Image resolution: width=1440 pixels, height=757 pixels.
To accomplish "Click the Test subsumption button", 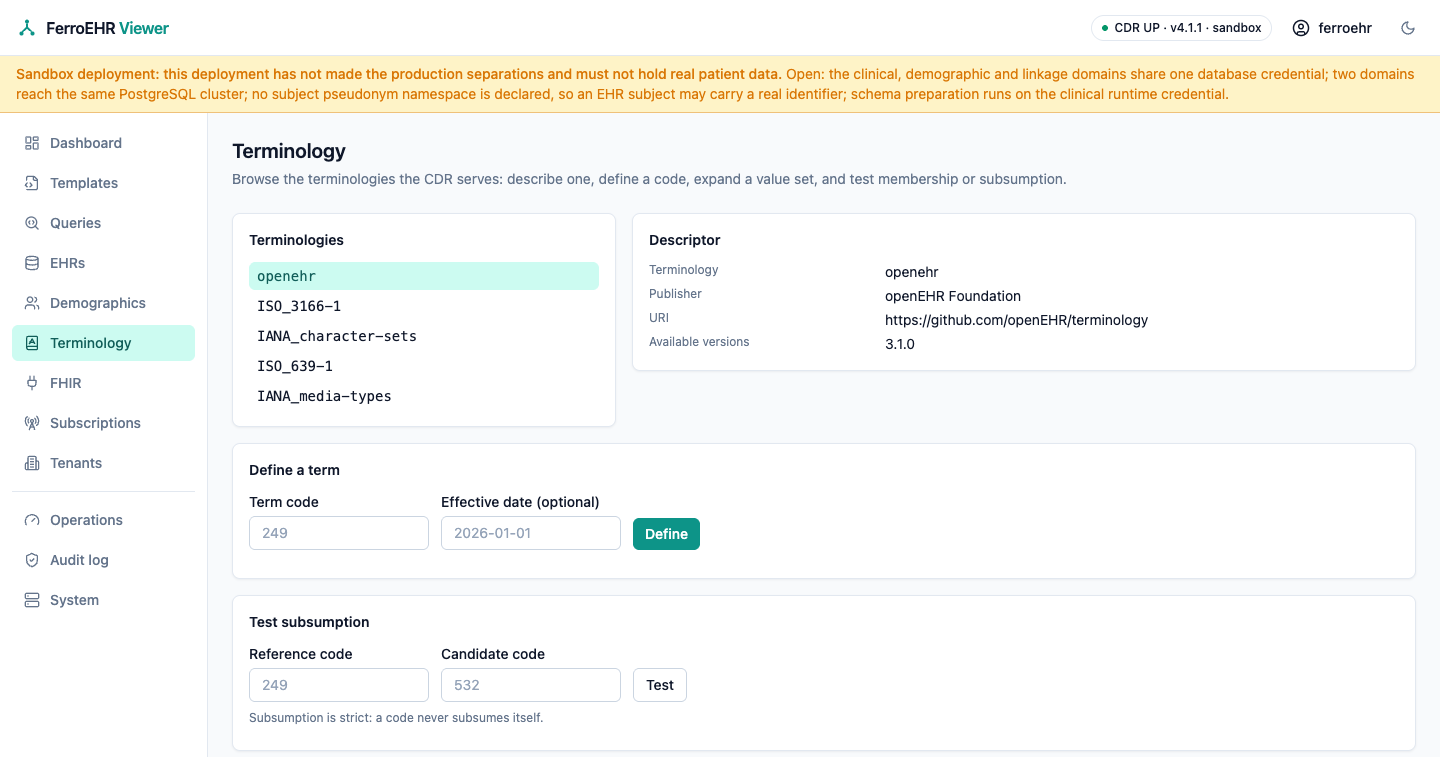I will point(660,685).
